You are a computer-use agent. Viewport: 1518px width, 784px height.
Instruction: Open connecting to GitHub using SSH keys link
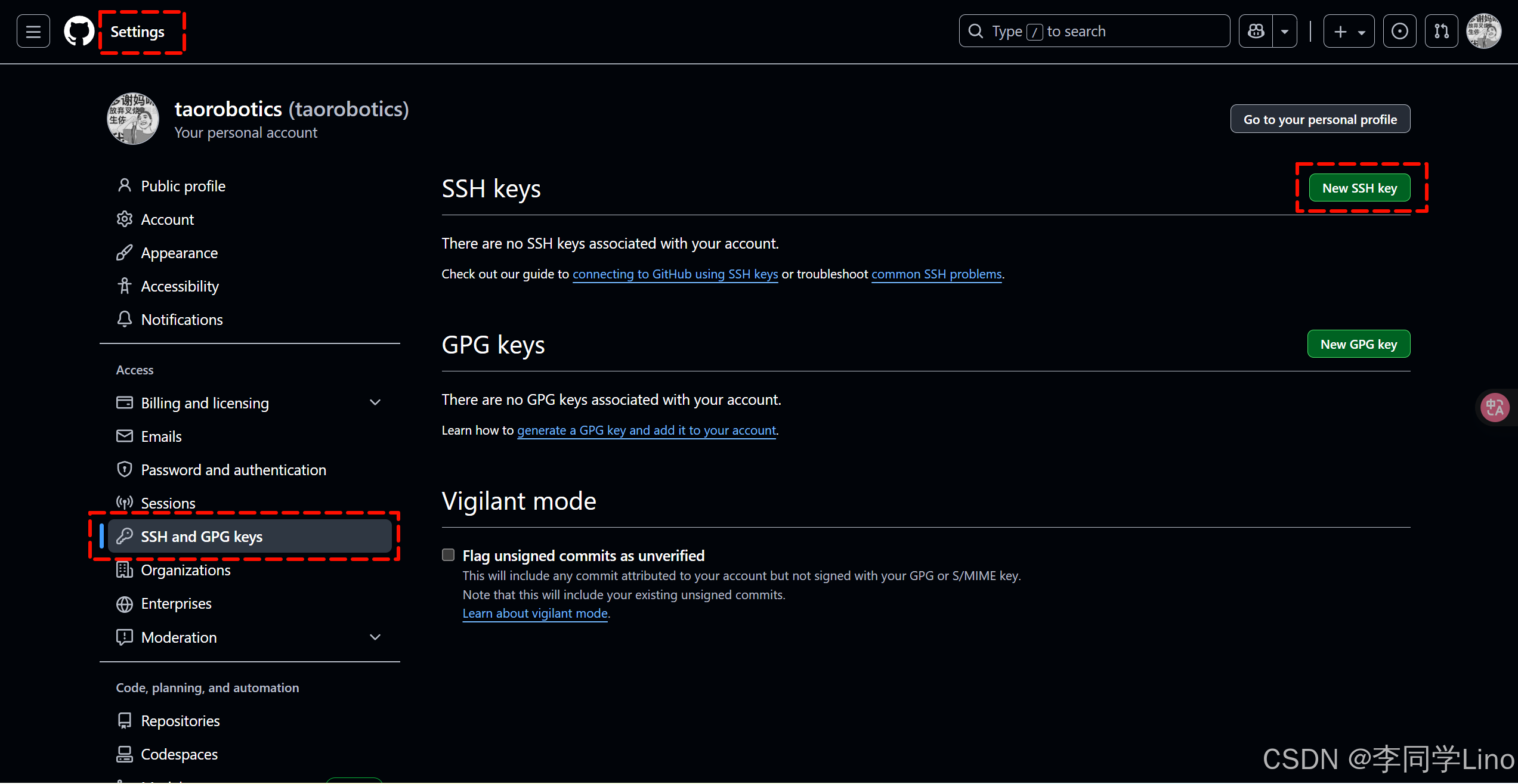pos(675,274)
